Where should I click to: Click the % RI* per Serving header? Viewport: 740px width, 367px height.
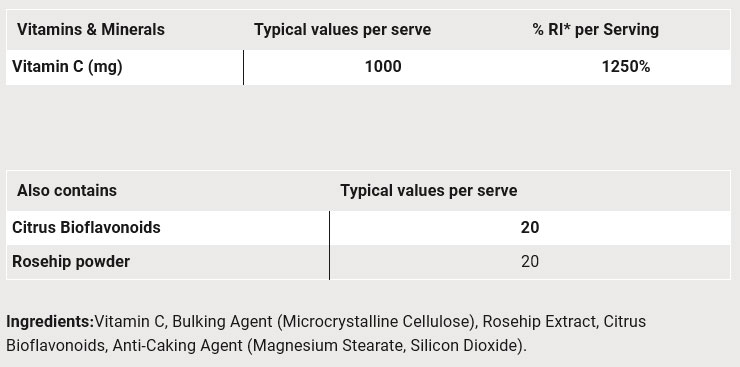pyautogui.click(x=596, y=30)
